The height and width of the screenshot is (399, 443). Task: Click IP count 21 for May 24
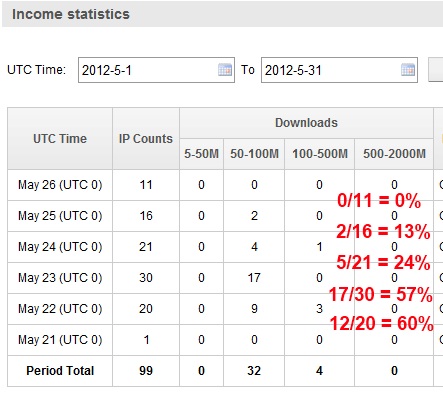(x=146, y=247)
